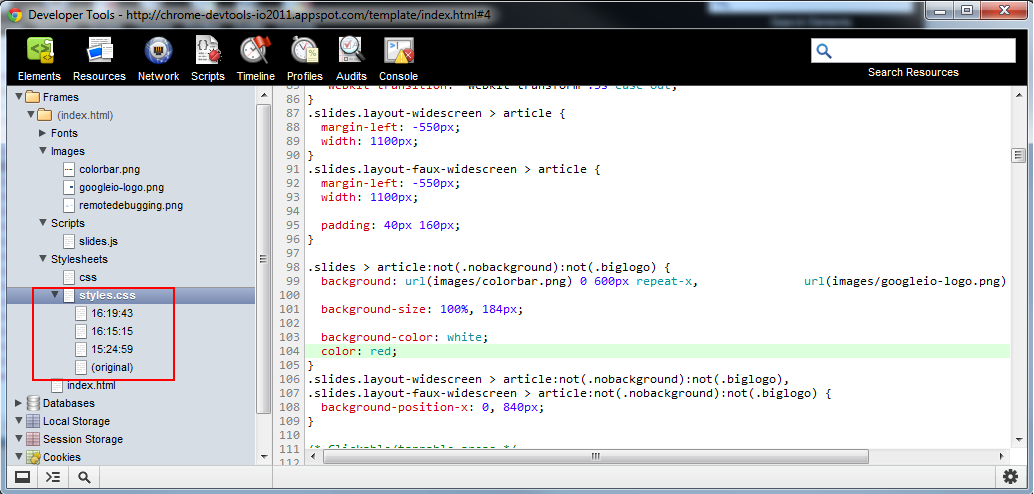Collapse the Images folder
Image resolution: width=1034 pixels, height=494 pixels.
tap(43, 151)
